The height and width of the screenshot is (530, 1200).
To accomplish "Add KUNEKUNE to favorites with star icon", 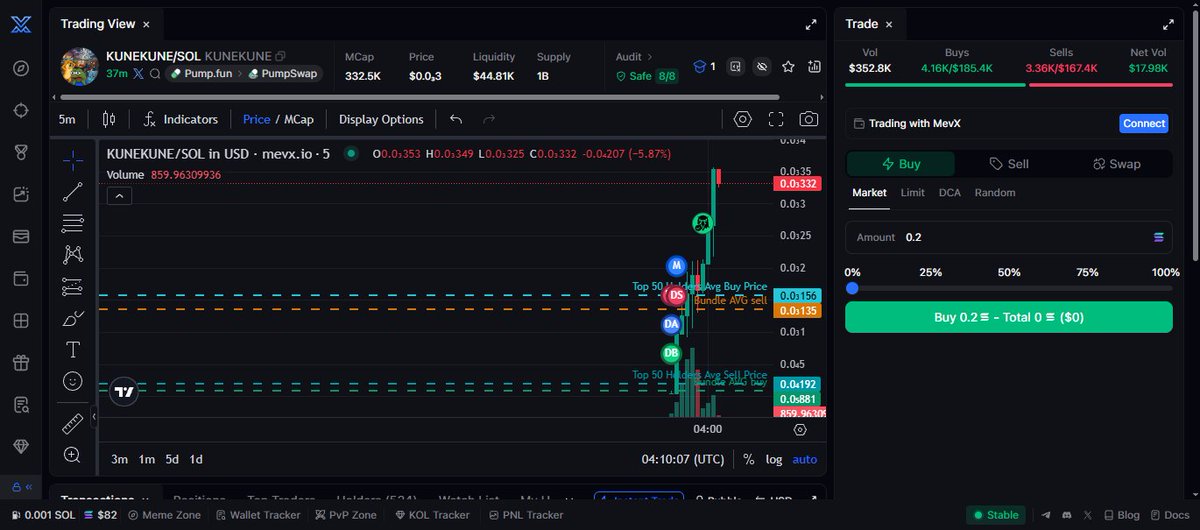I will (788, 67).
